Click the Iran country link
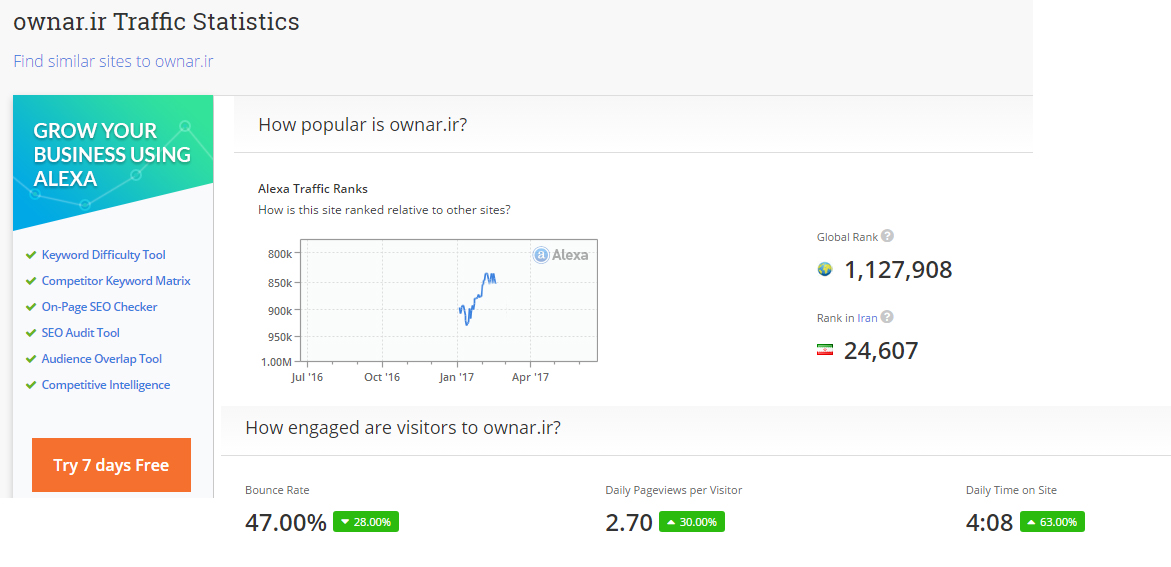This screenshot has width=1171, height=567. 867,317
